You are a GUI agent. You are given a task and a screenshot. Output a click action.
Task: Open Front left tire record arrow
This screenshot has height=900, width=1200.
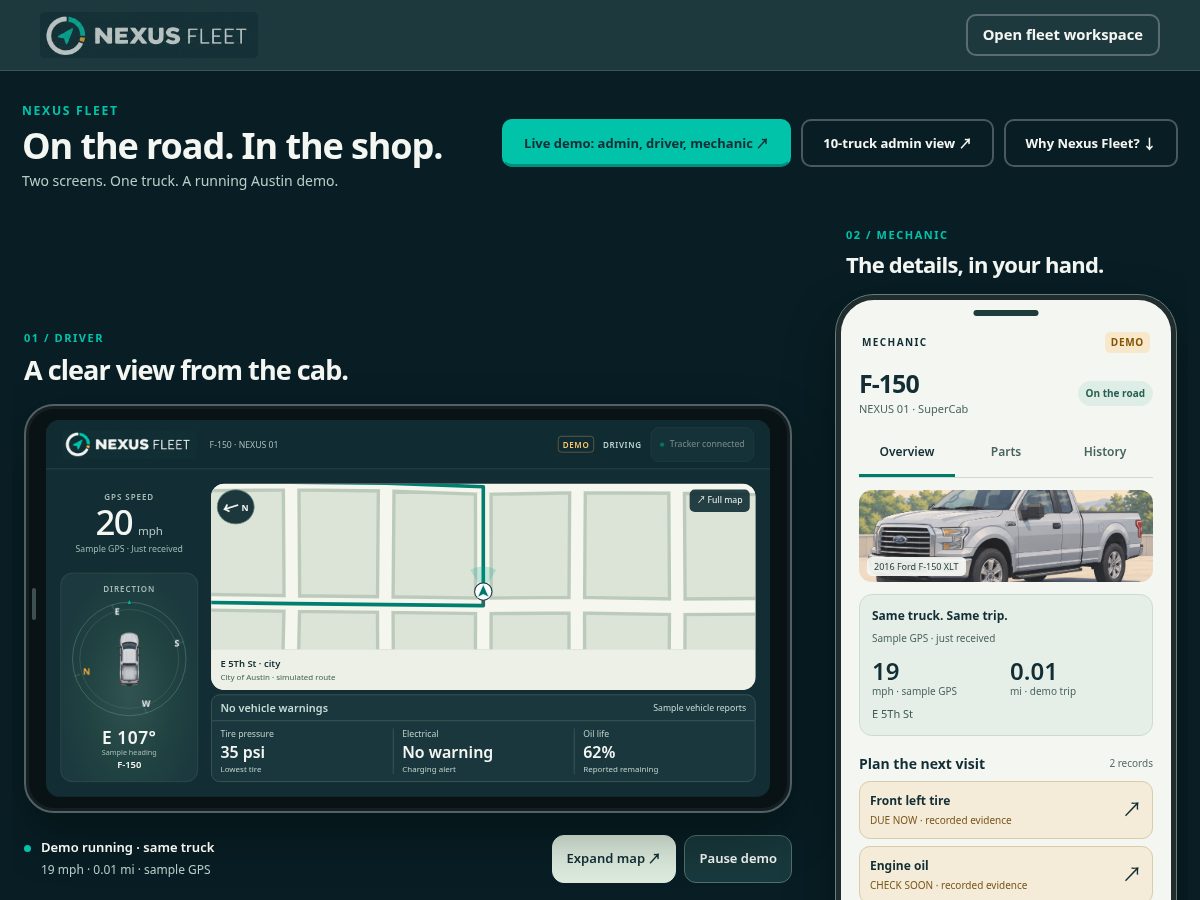[1131, 809]
